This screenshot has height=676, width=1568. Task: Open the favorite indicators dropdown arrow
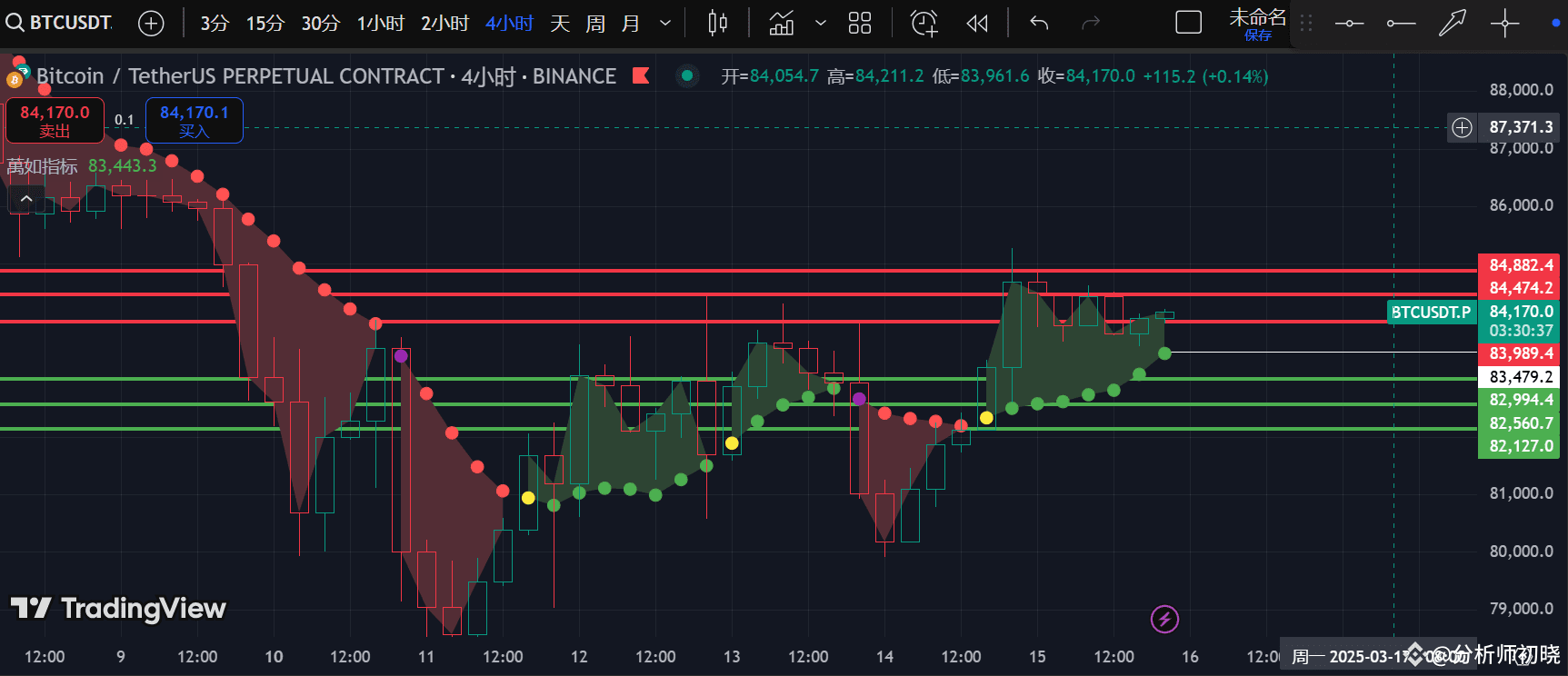click(821, 24)
